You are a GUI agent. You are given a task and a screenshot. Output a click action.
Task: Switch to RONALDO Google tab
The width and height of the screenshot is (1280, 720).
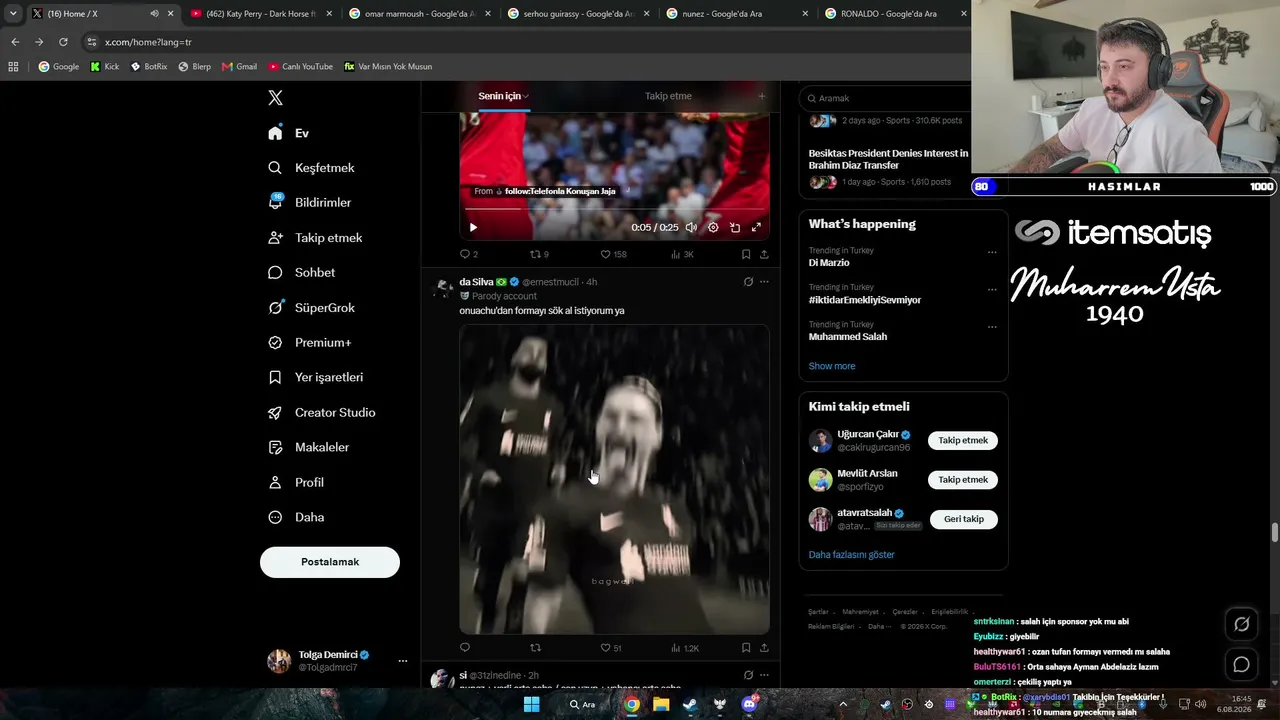pyautogui.click(x=895, y=14)
